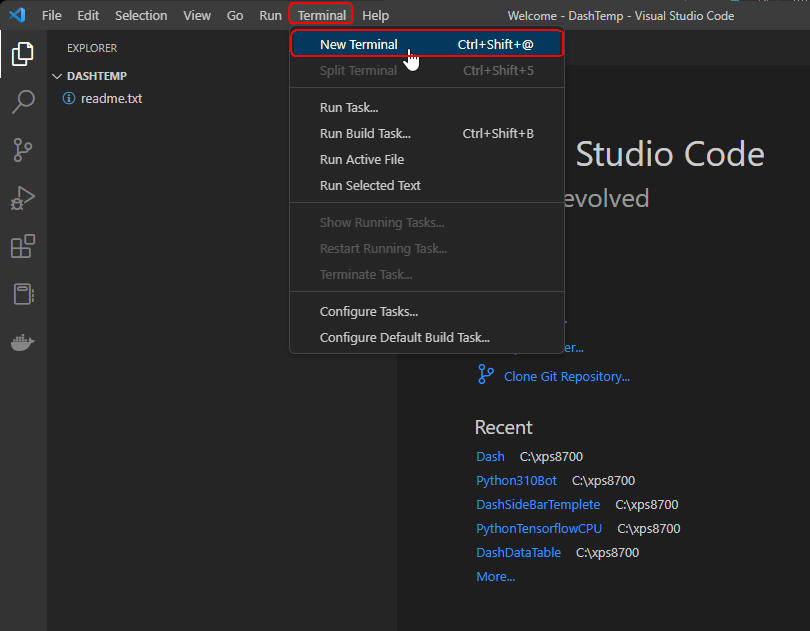Screen dimensions: 810x631
Task: Open the Selection menu
Action: [x=141, y=16]
